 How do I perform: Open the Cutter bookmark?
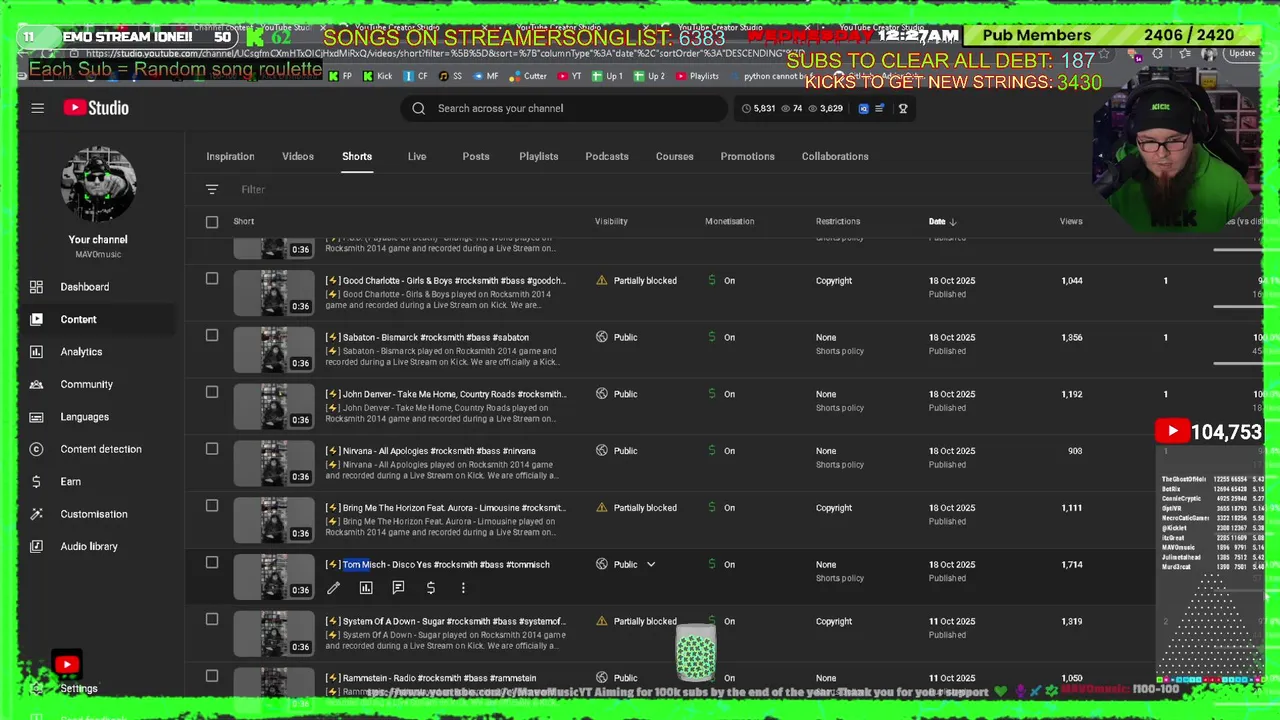click(528, 76)
